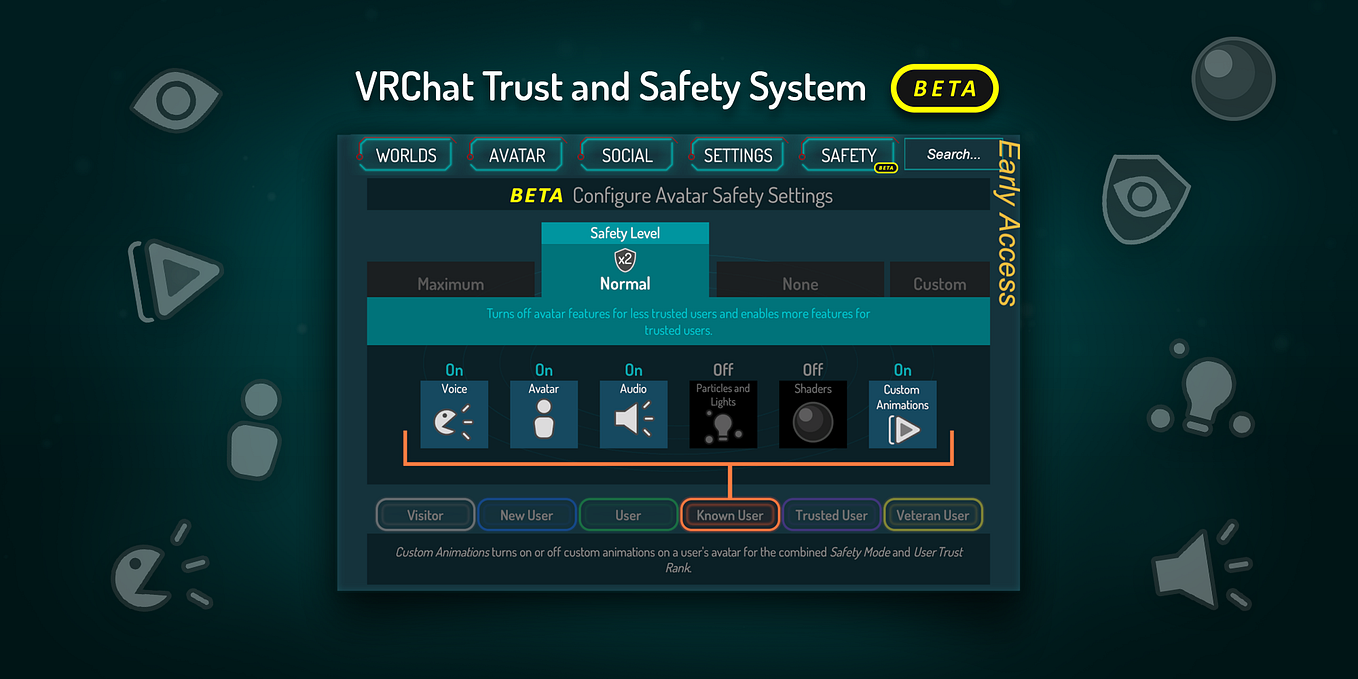Image resolution: width=1358 pixels, height=679 pixels.
Task: Switch to the SOCIAL tab
Action: (x=626, y=155)
